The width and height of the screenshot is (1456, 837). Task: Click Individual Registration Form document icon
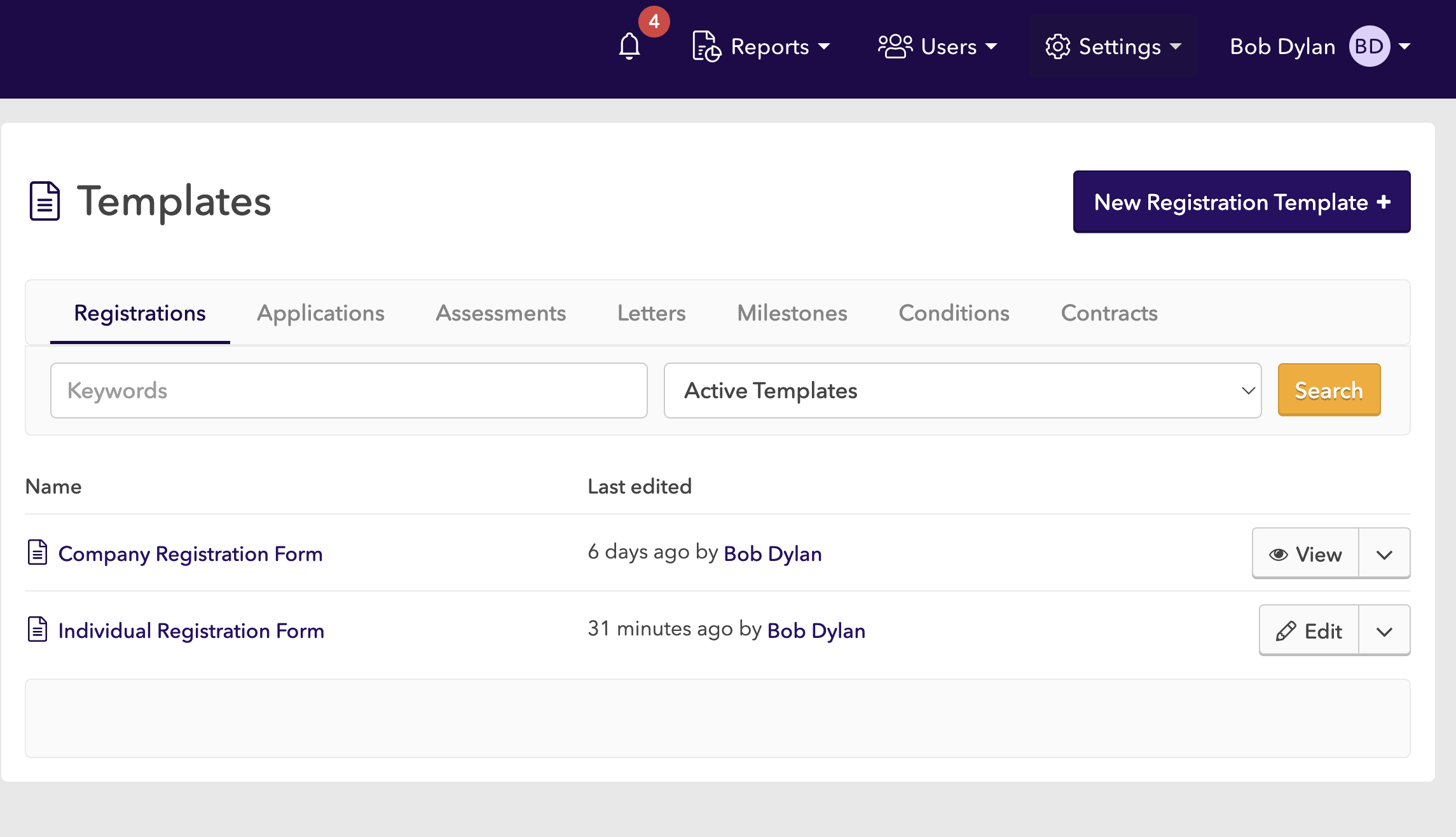[38, 629]
